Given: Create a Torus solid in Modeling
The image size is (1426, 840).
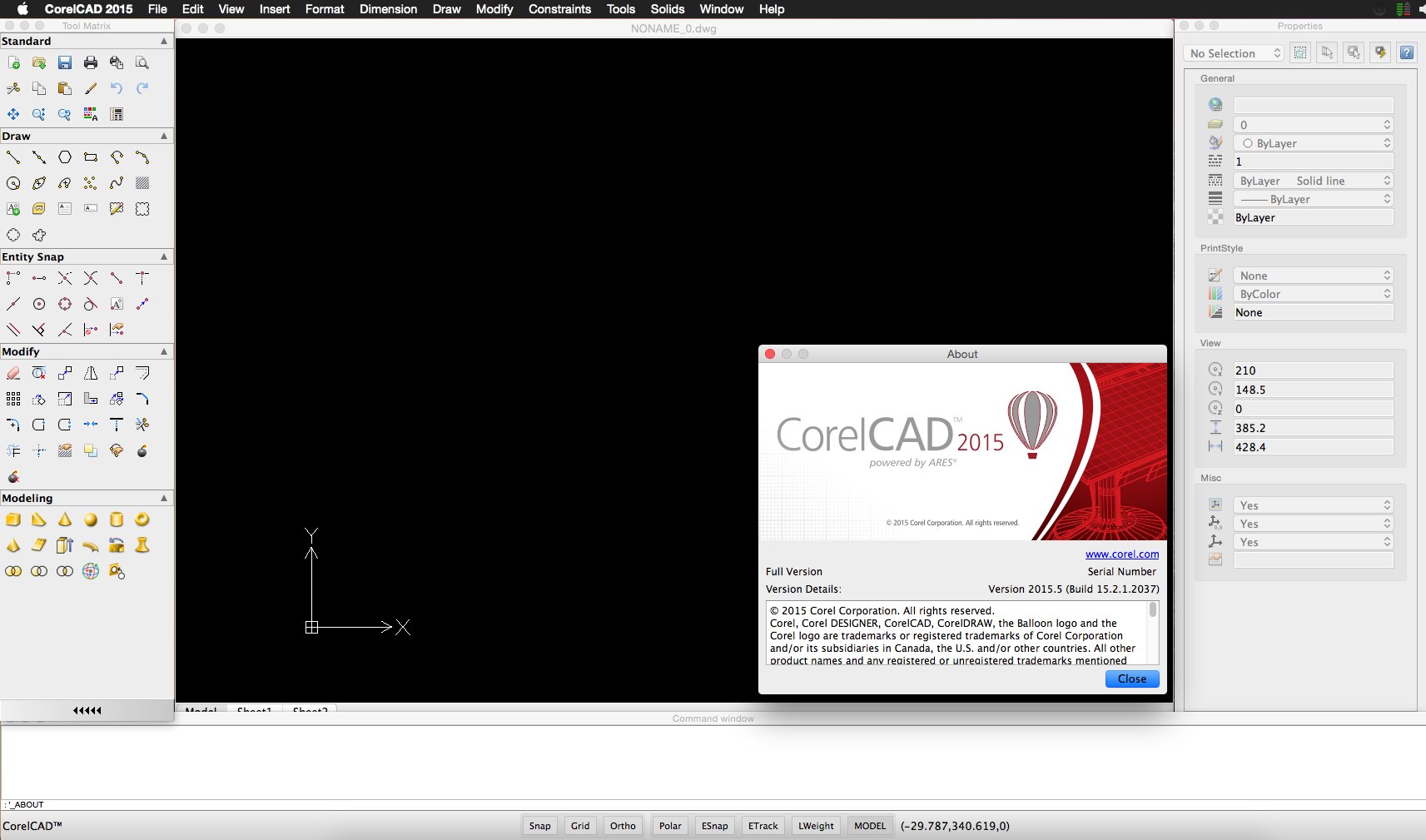Looking at the screenshot, I should coord(142,519).
